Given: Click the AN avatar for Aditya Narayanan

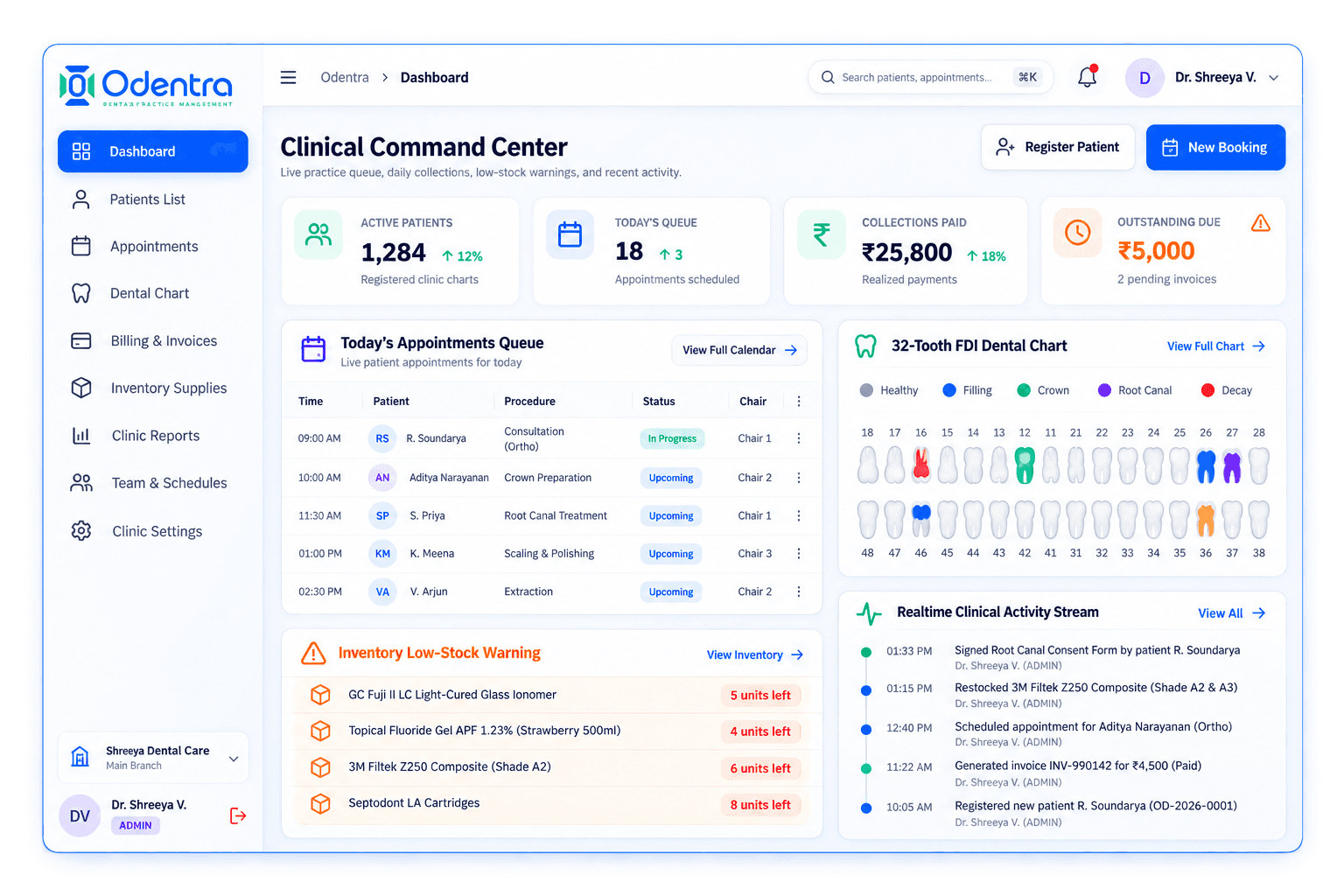Looking at the screenshot, I should point(382,478).
